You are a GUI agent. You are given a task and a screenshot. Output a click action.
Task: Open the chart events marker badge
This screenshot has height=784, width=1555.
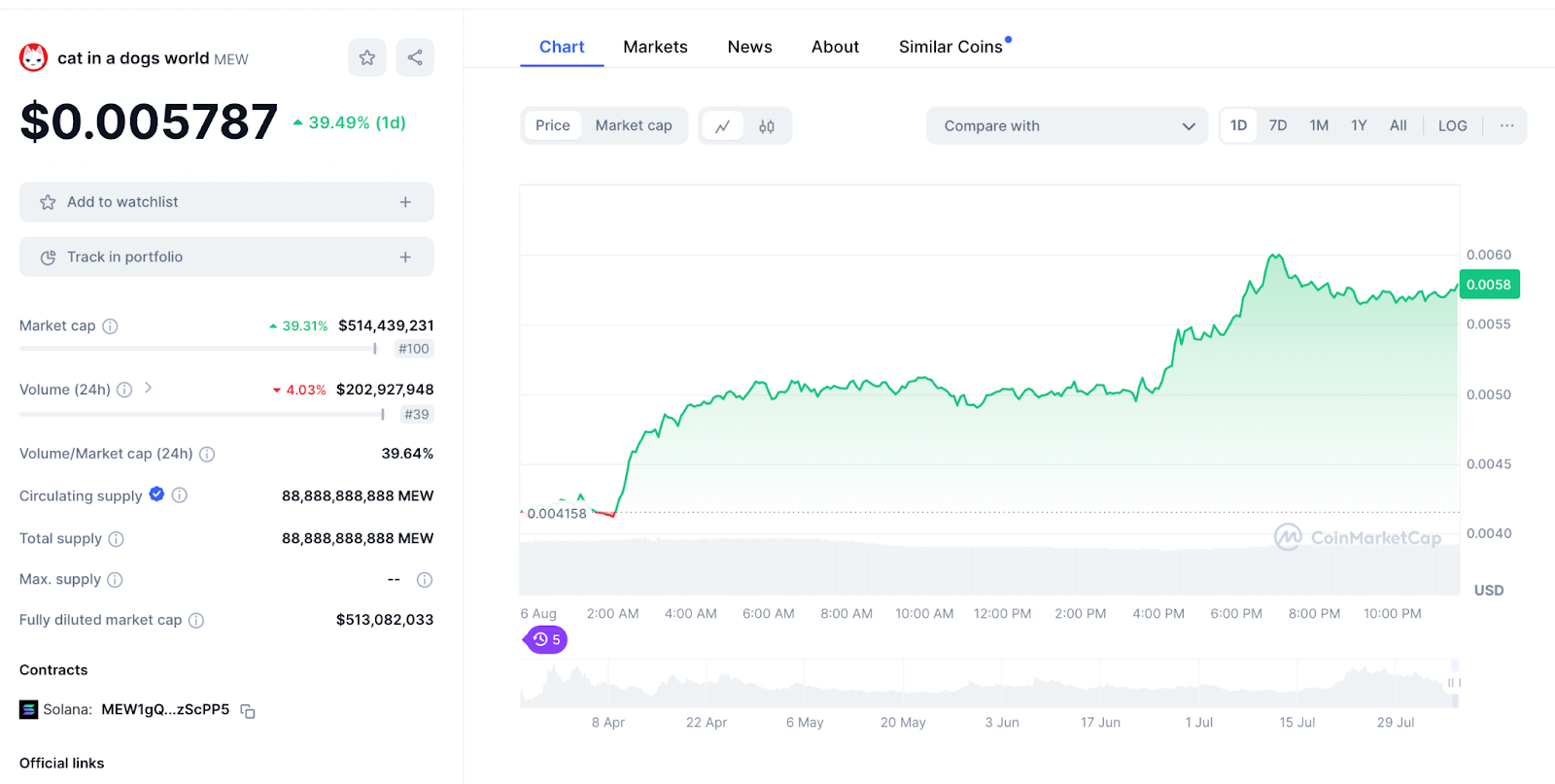coord(546,639)
